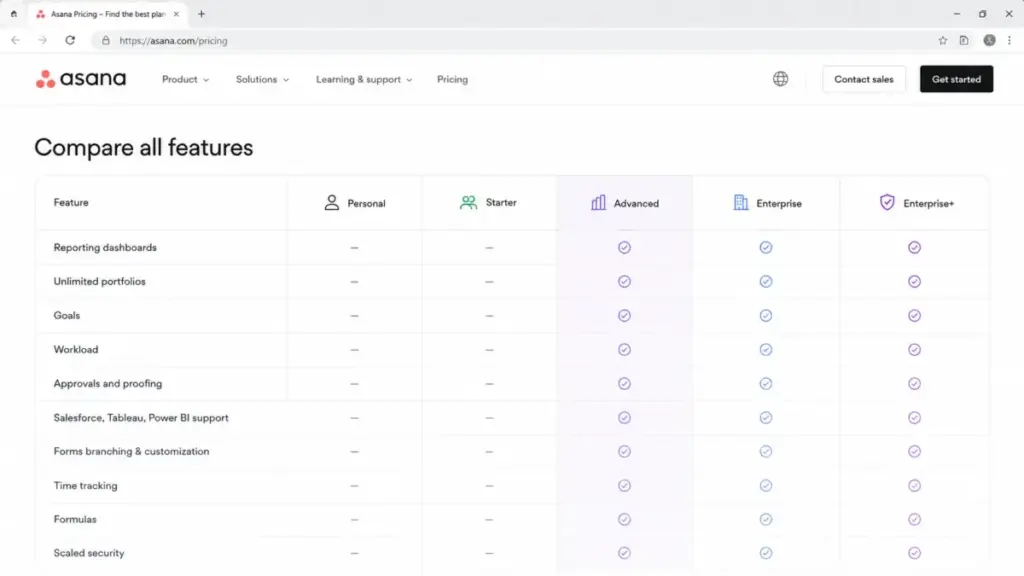Expand the Learning & support menu
Viewport: 1024px width, 576px height.
364,79
